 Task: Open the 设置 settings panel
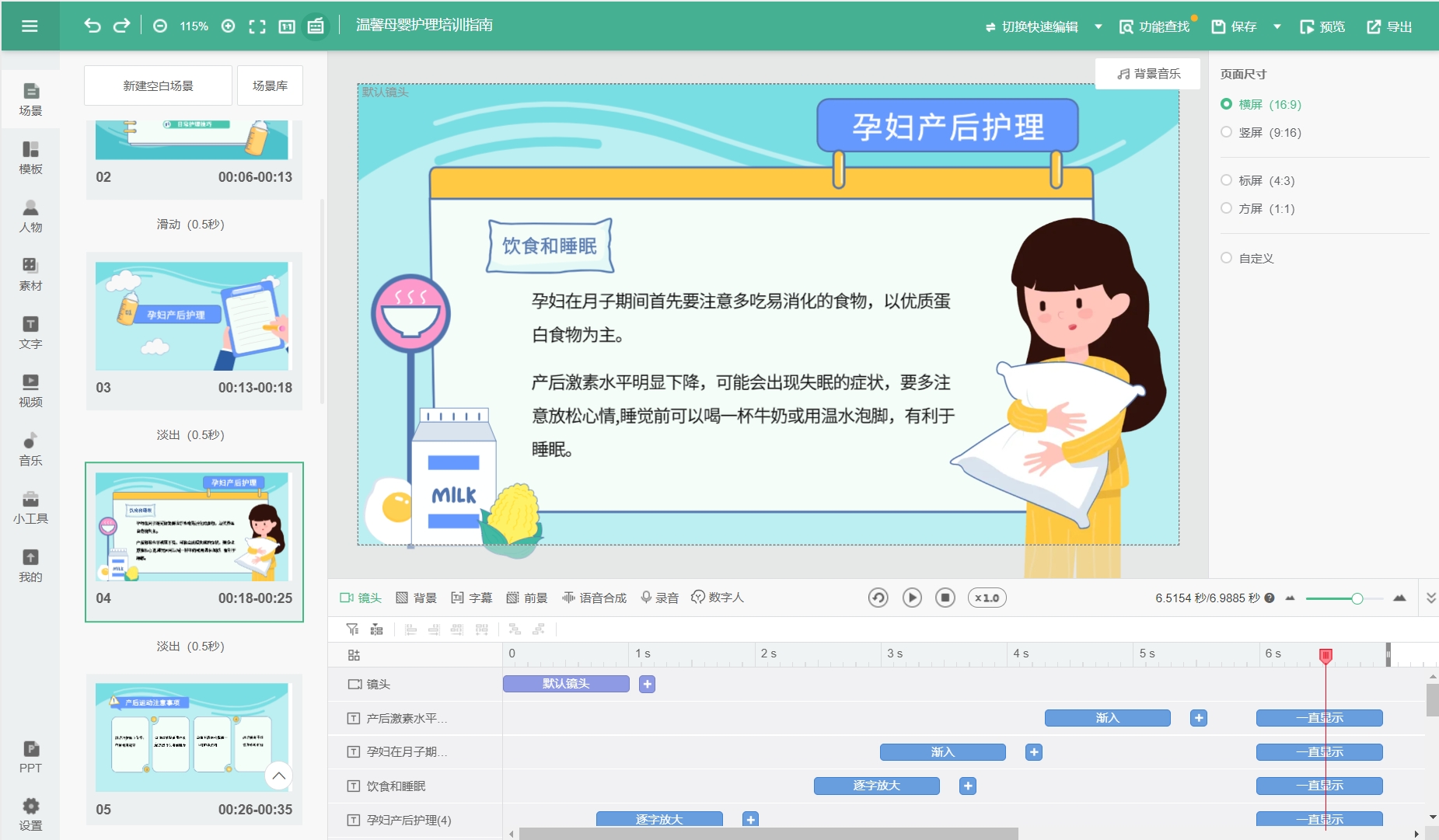(x=30, y=814)
